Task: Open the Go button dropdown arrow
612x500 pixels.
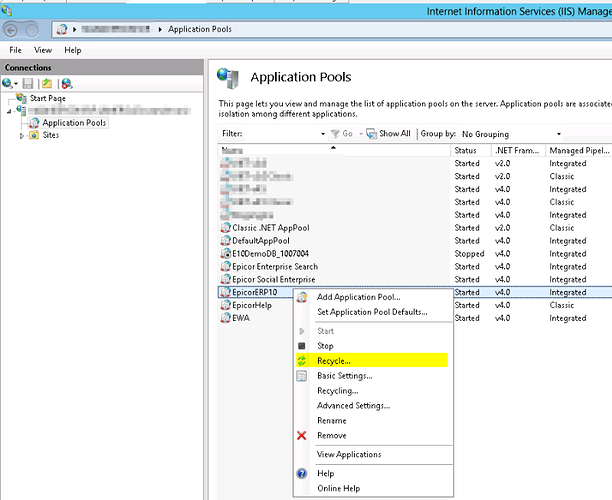Action: [361, 134]
